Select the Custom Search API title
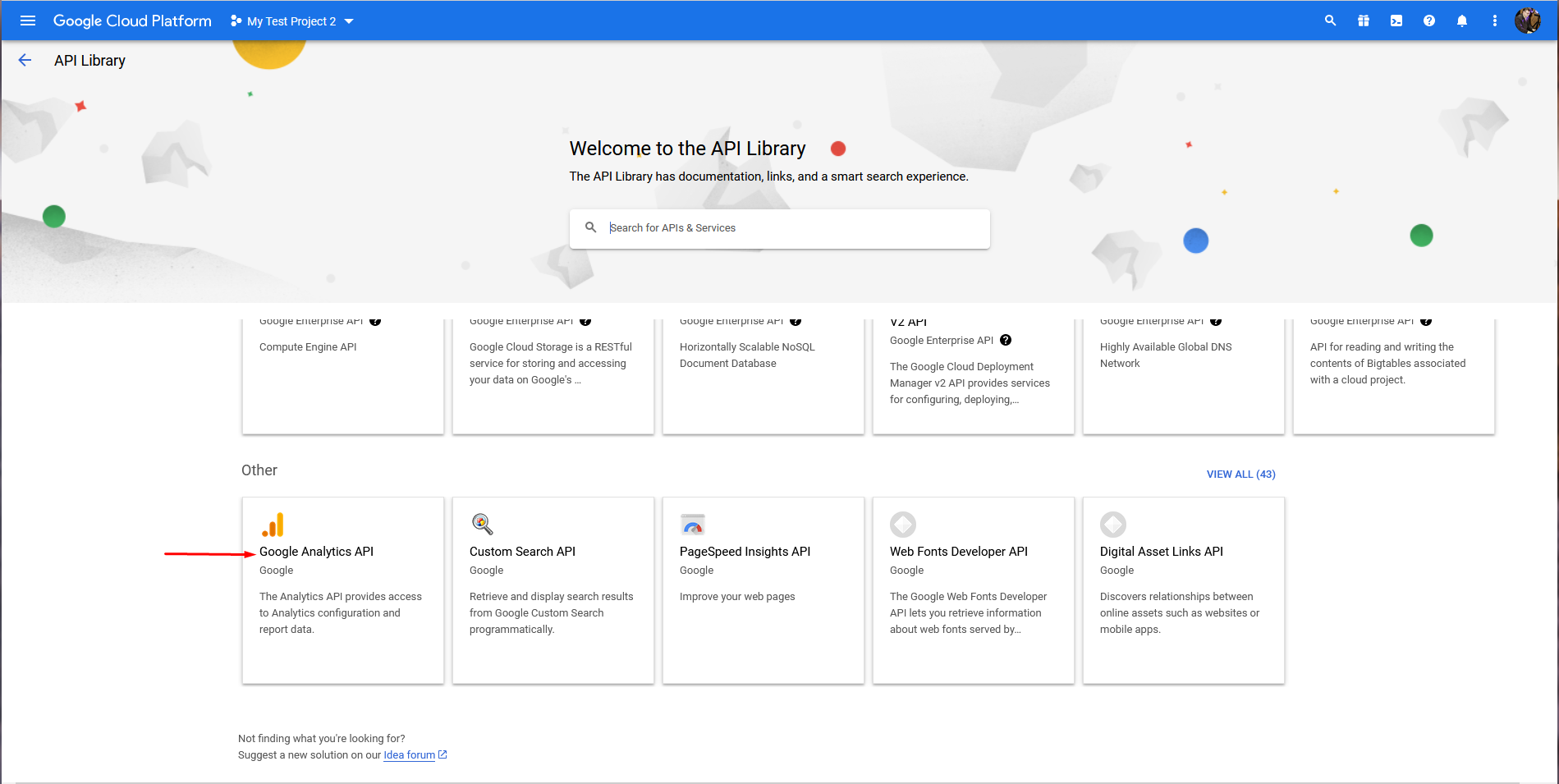This screenshot has width=1559, height=784. click(522, 552)
